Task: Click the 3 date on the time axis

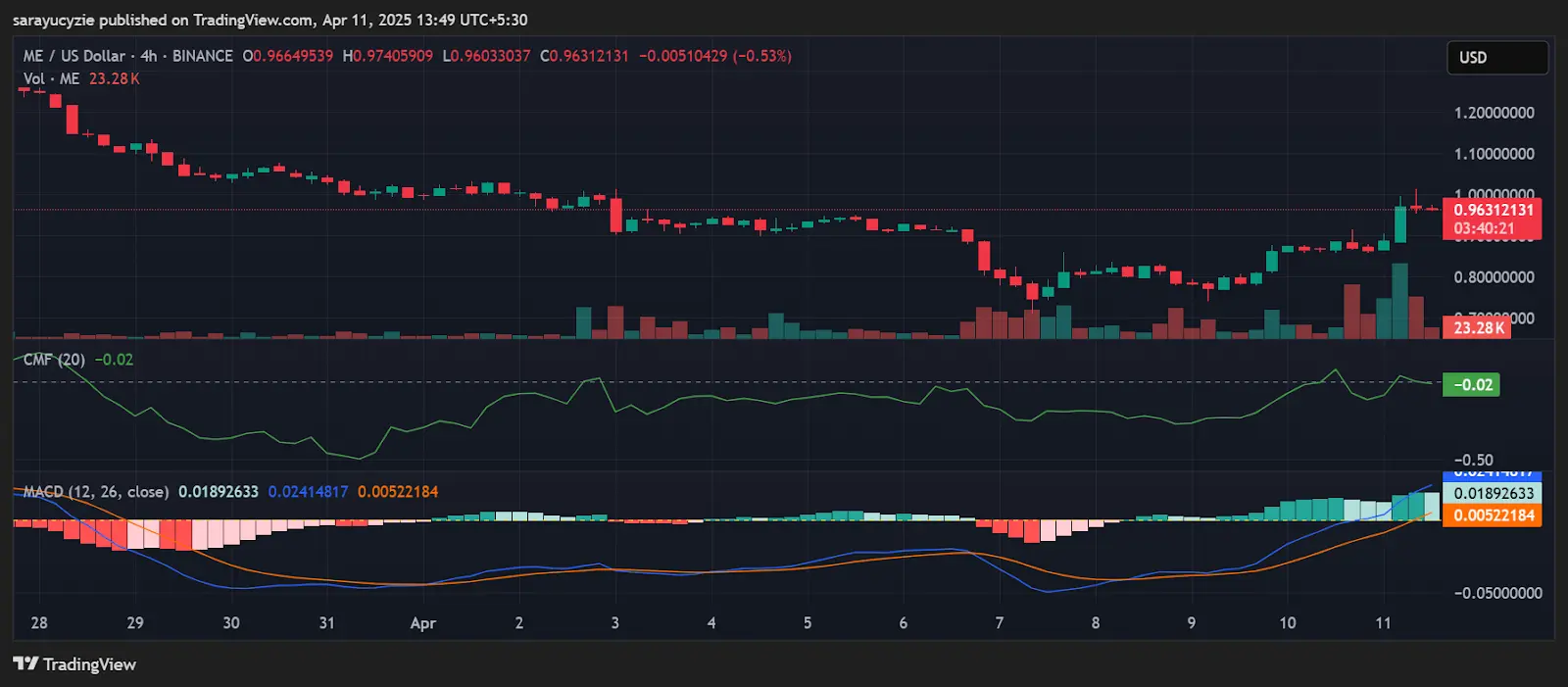Action: (615, 623)
